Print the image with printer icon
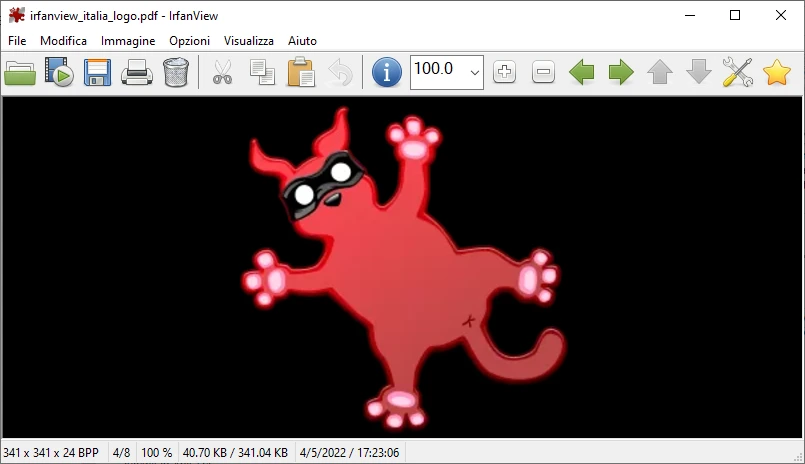 137,72
